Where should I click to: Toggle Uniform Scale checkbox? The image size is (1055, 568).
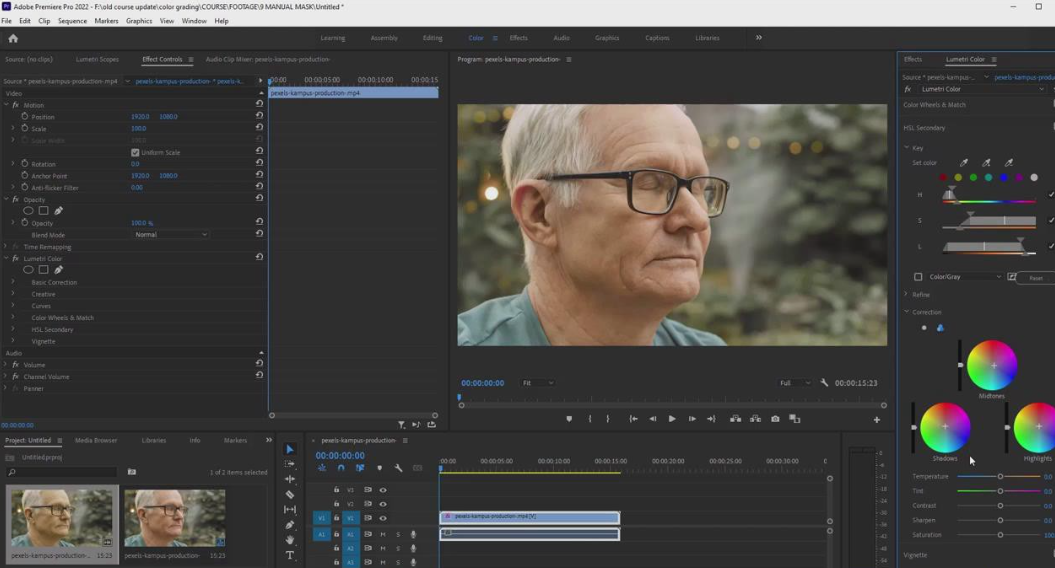135,153
